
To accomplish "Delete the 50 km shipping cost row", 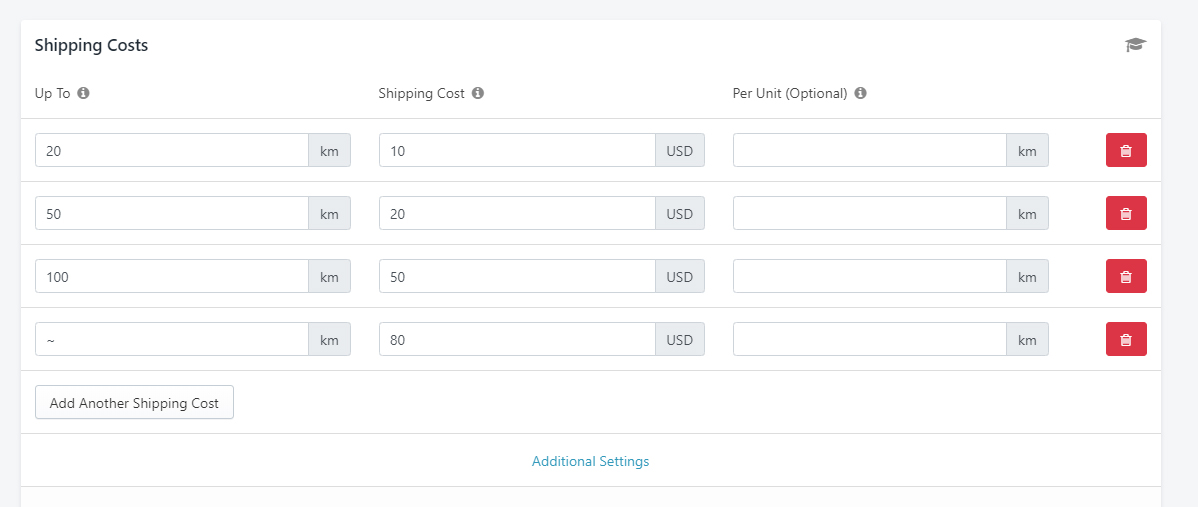I will pyautogui.click(x=1125, y=213).
